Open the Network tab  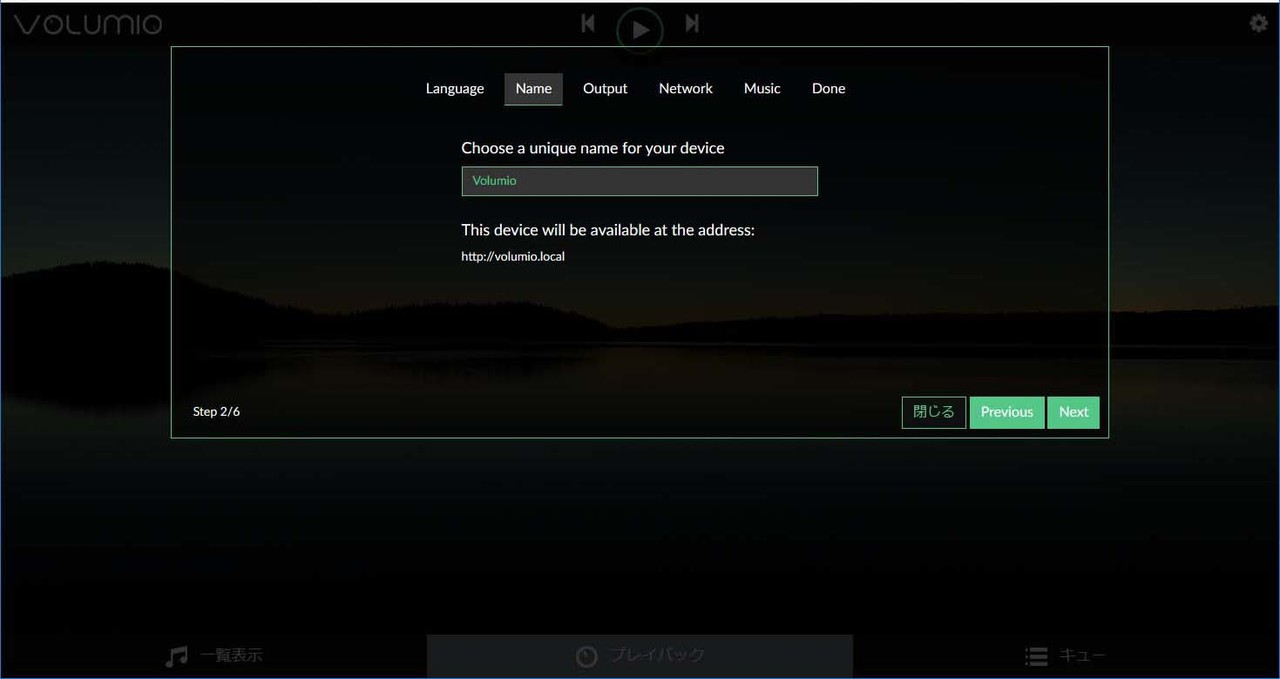[685, 89]
